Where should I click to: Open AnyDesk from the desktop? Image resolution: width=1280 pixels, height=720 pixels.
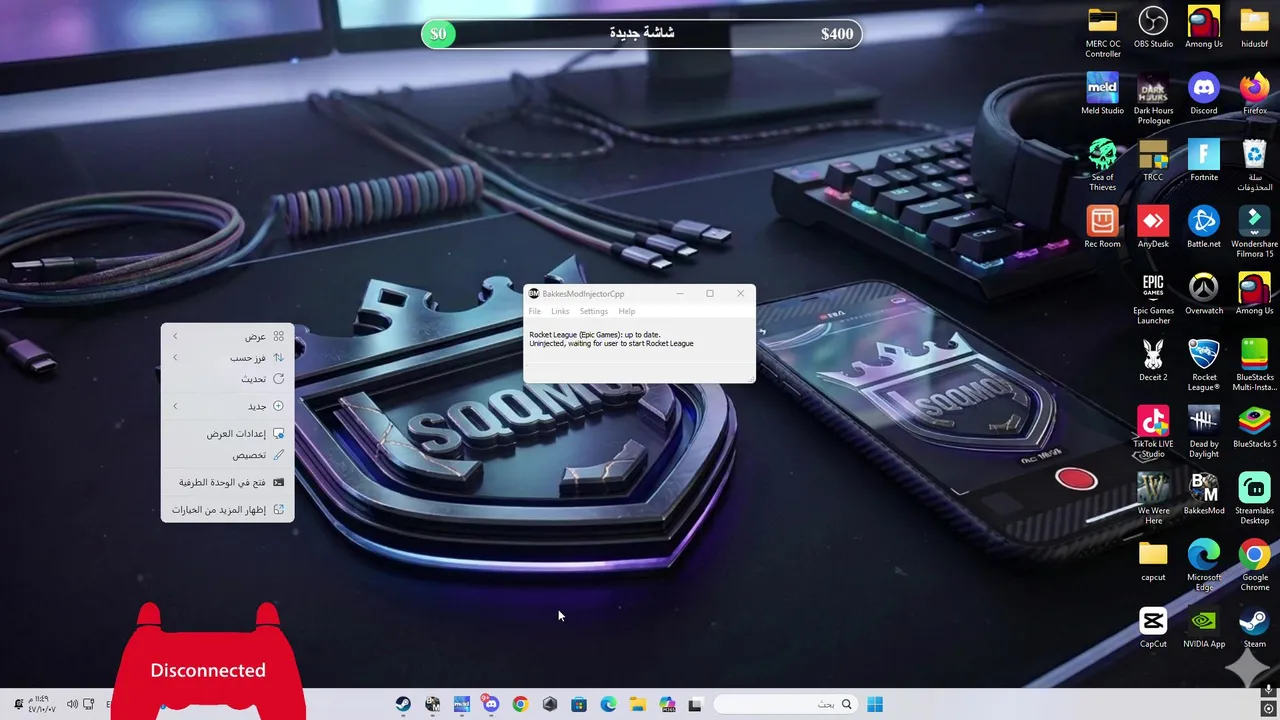tap(1153, 227)
